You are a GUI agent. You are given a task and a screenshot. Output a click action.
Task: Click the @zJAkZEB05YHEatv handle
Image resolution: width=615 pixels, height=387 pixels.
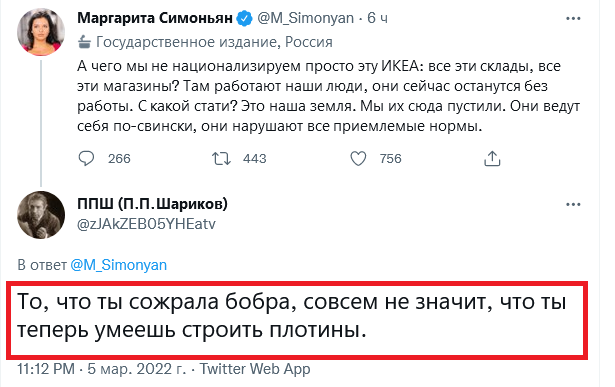[146, 224]
